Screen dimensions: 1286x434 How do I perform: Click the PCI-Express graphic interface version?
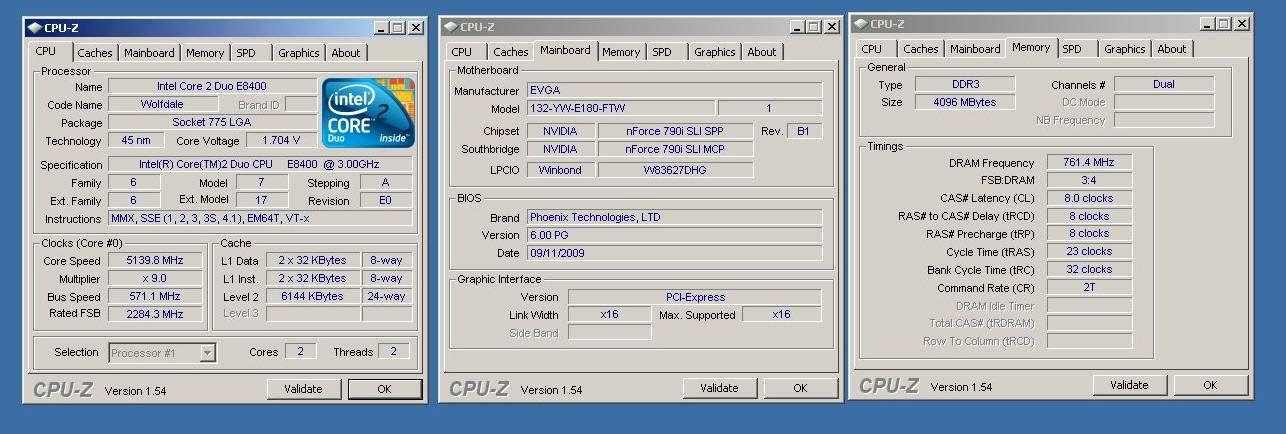click(x=695, y=297)
